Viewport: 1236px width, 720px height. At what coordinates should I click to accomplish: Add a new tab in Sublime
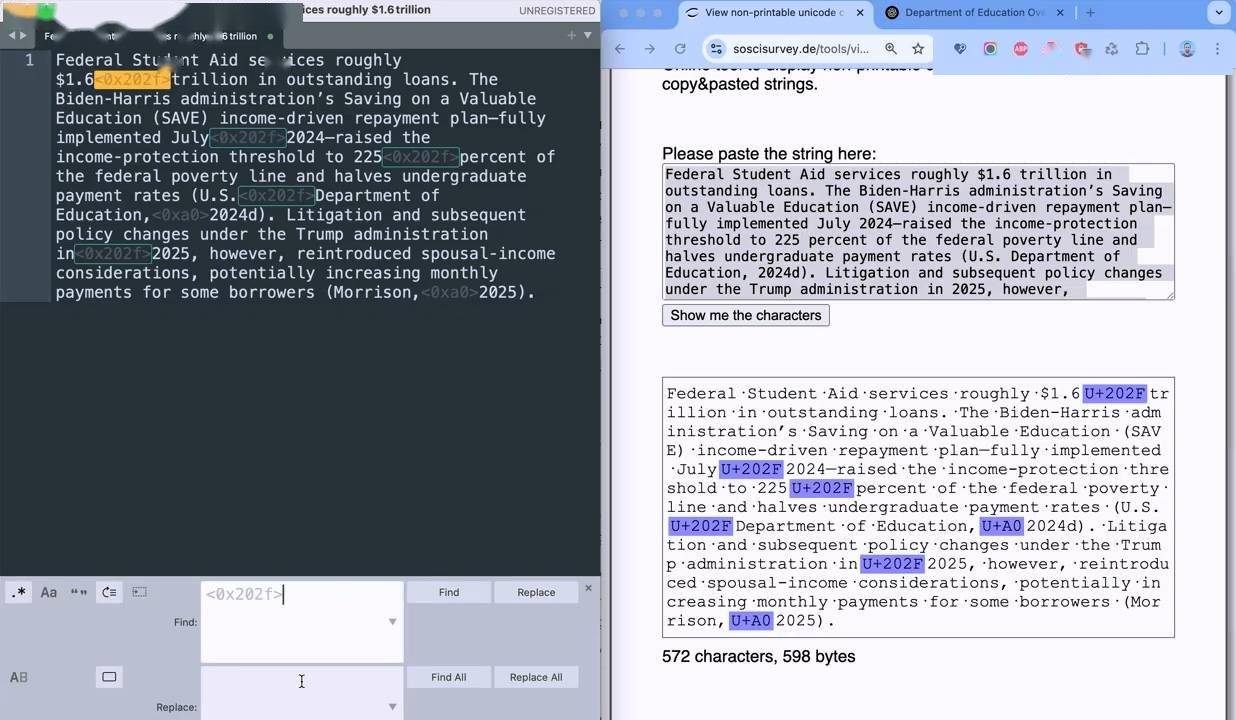click(572, 35)
